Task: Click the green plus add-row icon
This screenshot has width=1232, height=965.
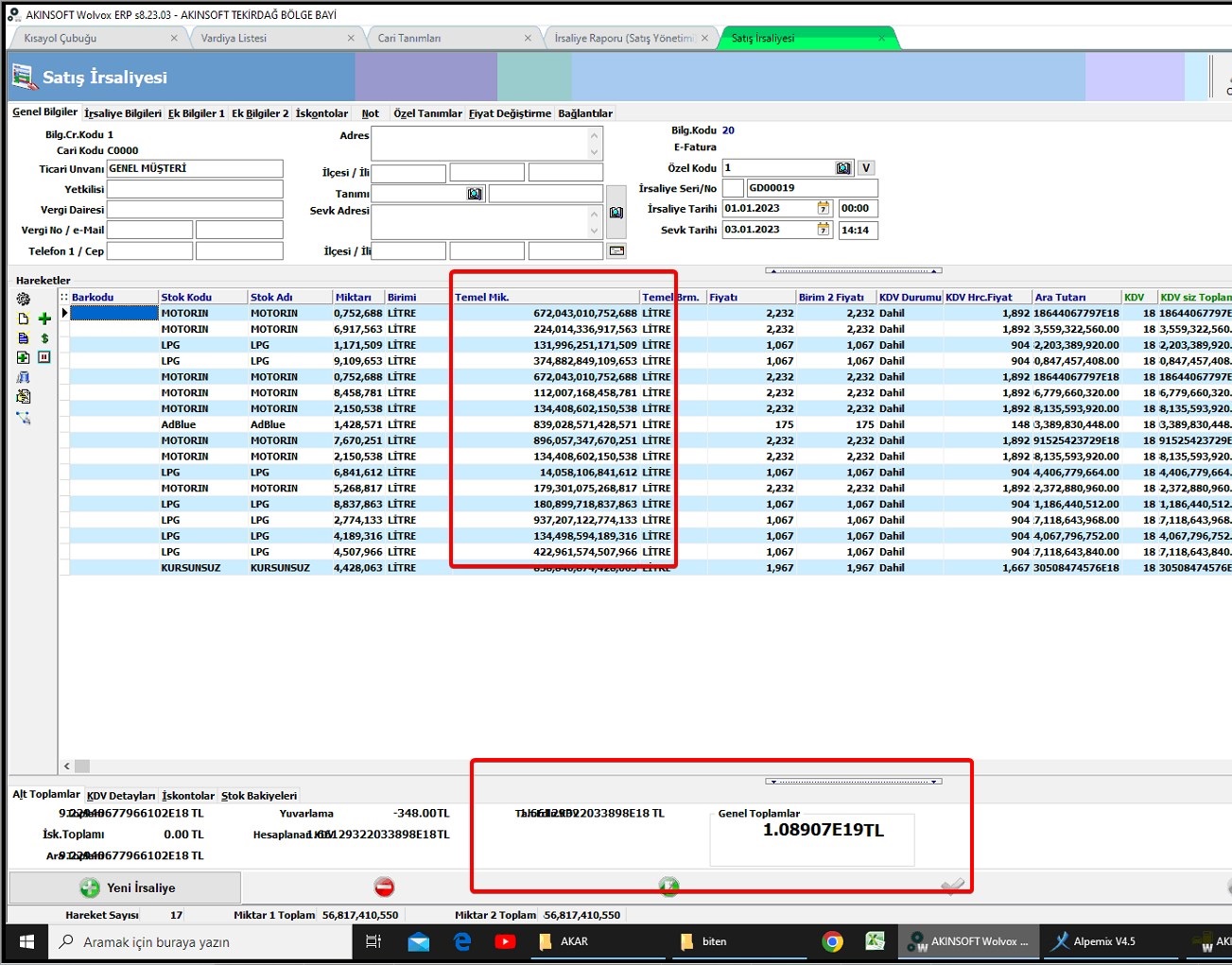Action: pos(44,319)
